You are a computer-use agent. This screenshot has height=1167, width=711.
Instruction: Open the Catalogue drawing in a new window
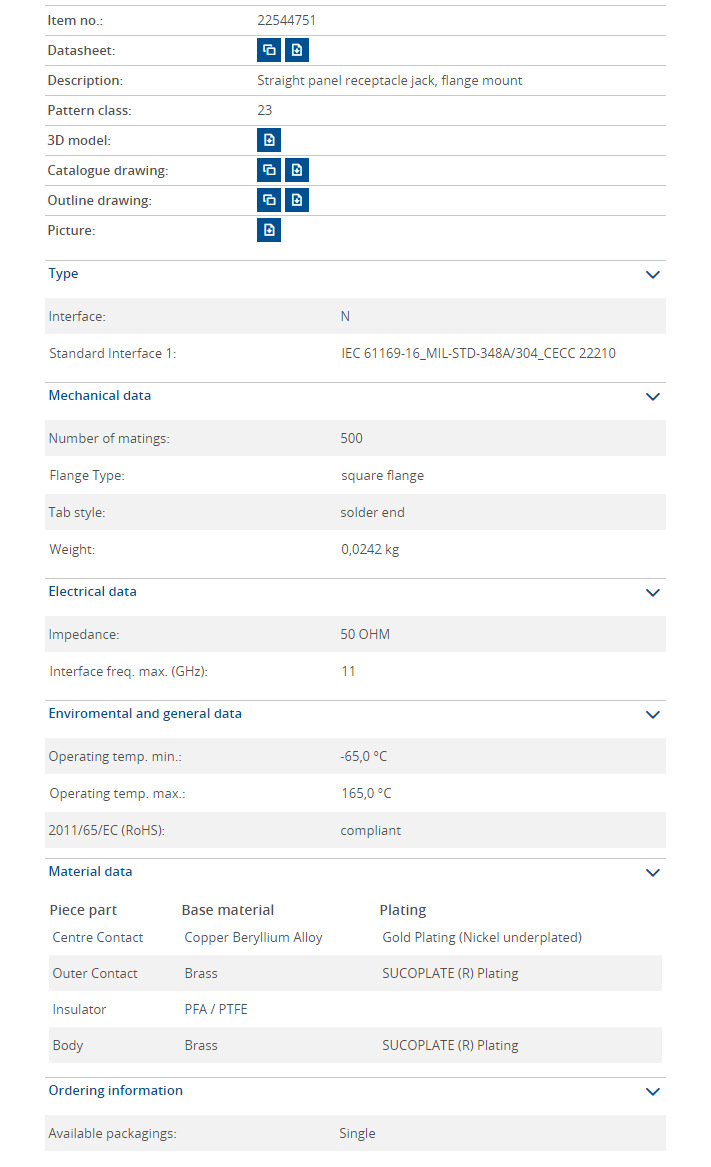coord(269,170)
